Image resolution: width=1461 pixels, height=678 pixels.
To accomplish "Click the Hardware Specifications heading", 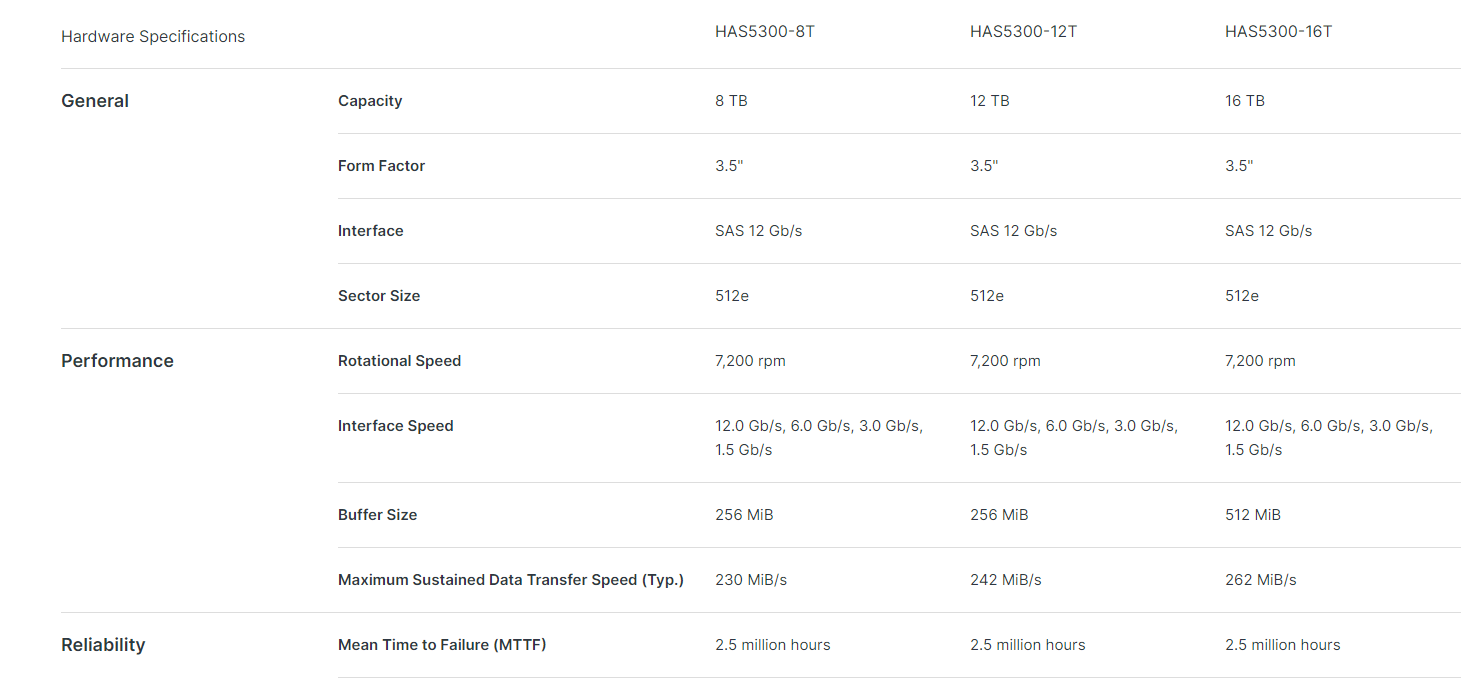I will (153, 36).
